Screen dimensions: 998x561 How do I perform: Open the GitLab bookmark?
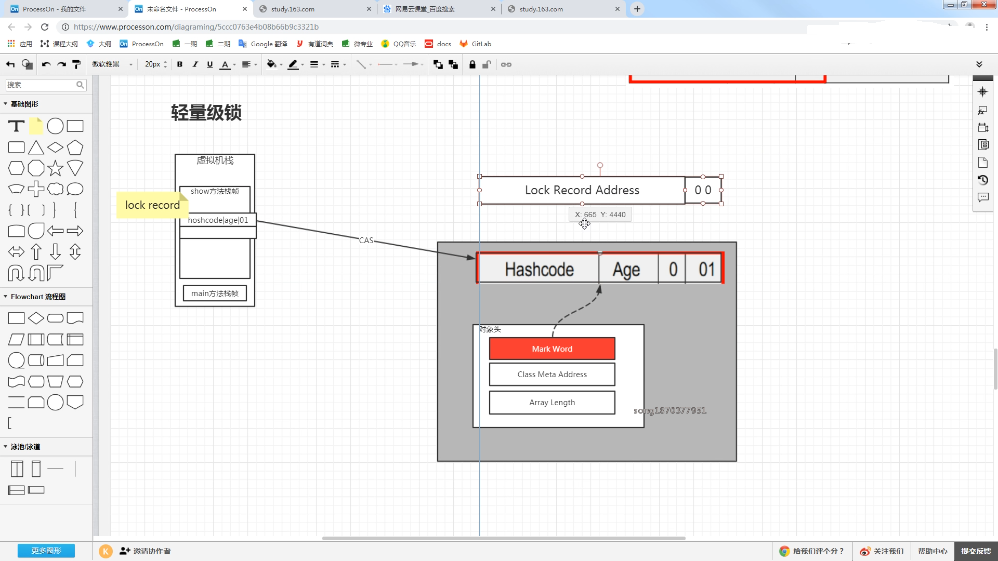[x=475, y=44]
